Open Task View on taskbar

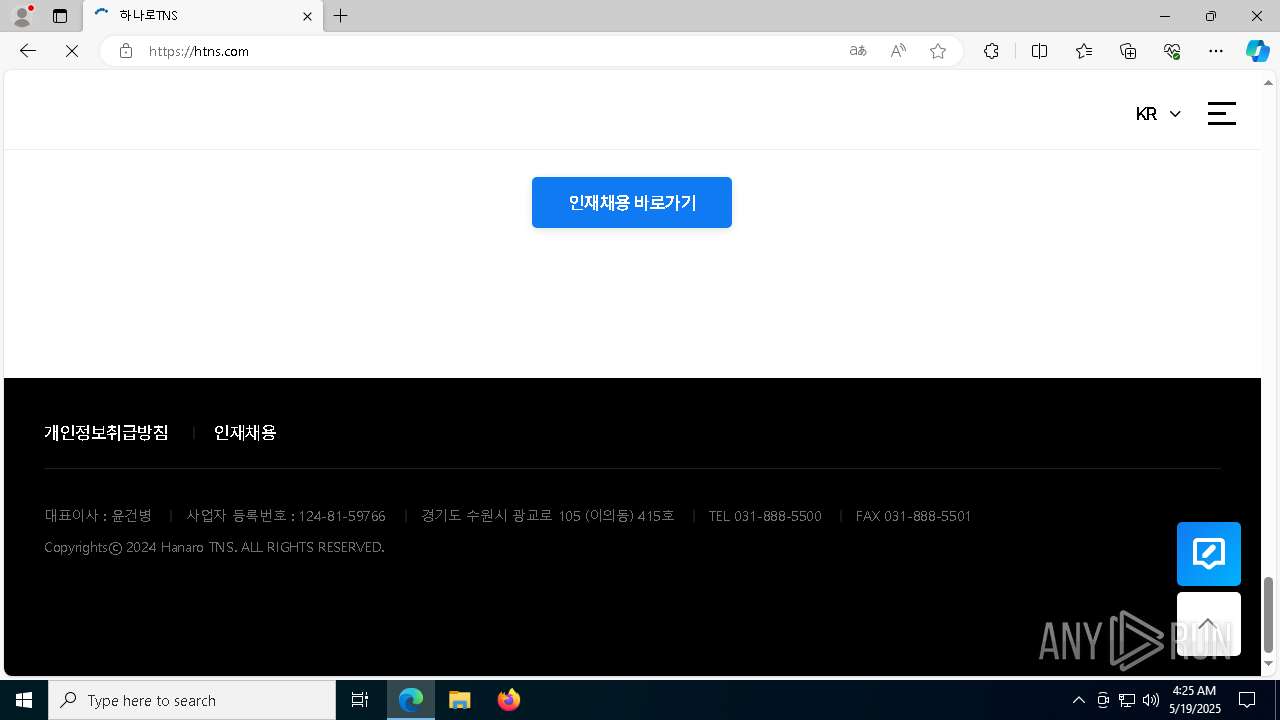[360, 700]
